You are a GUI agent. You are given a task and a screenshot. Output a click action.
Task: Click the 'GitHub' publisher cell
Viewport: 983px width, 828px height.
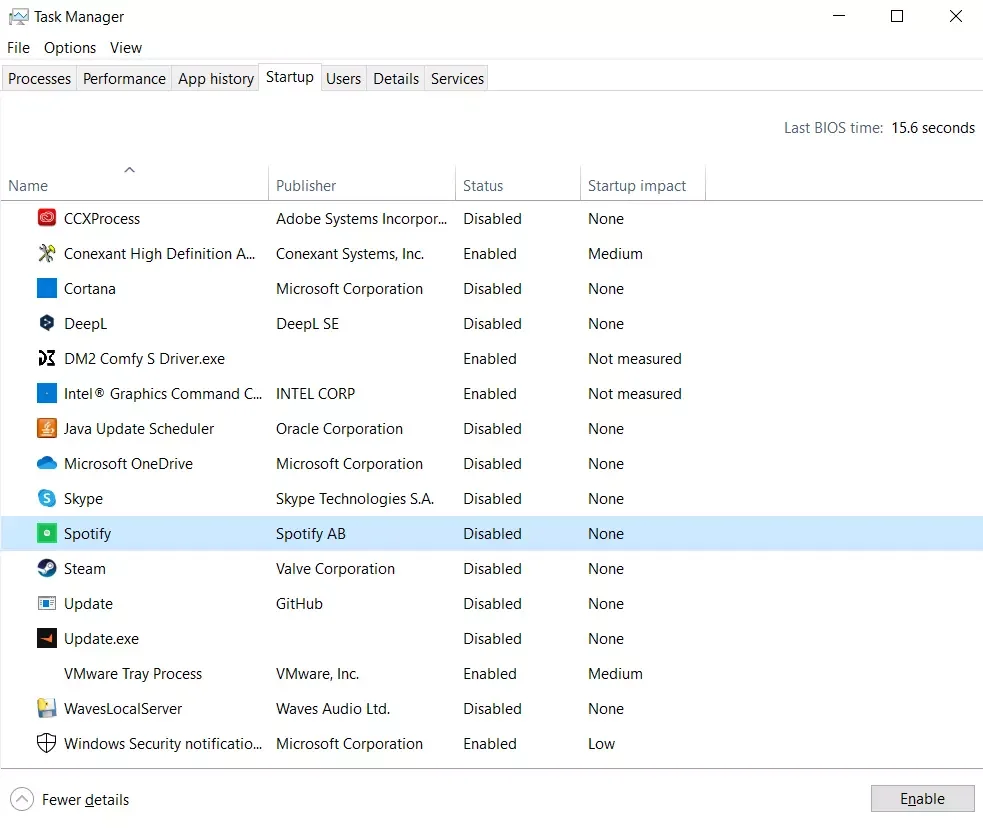[x=299, y=604]
